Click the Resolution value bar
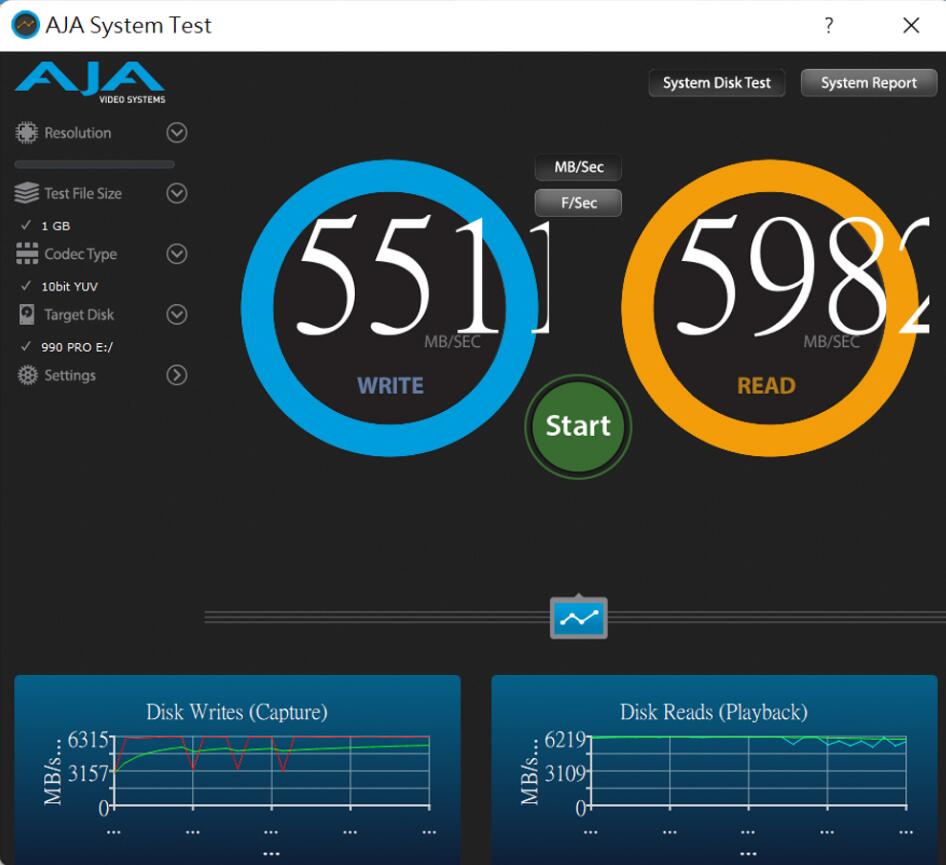 pos(95,164)
